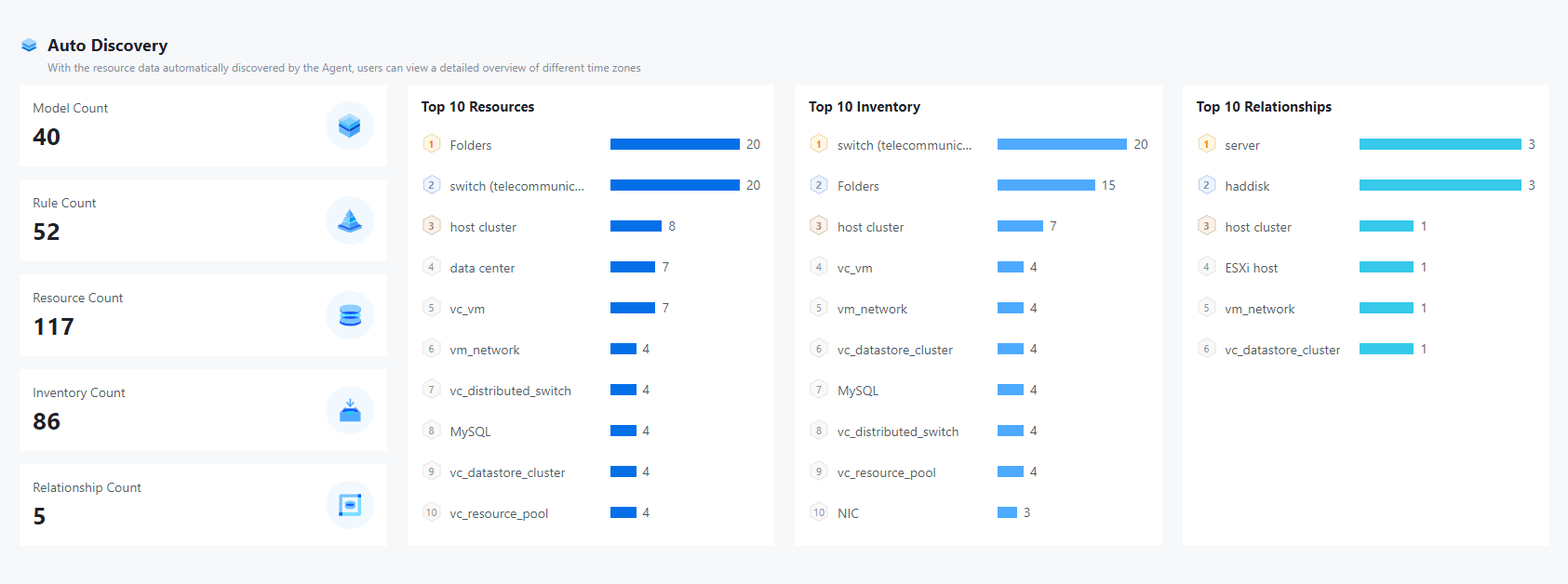Click value 3 next to NIC
The height and width of the screenshot is (584, 1568).
[x=1026, y=512]
